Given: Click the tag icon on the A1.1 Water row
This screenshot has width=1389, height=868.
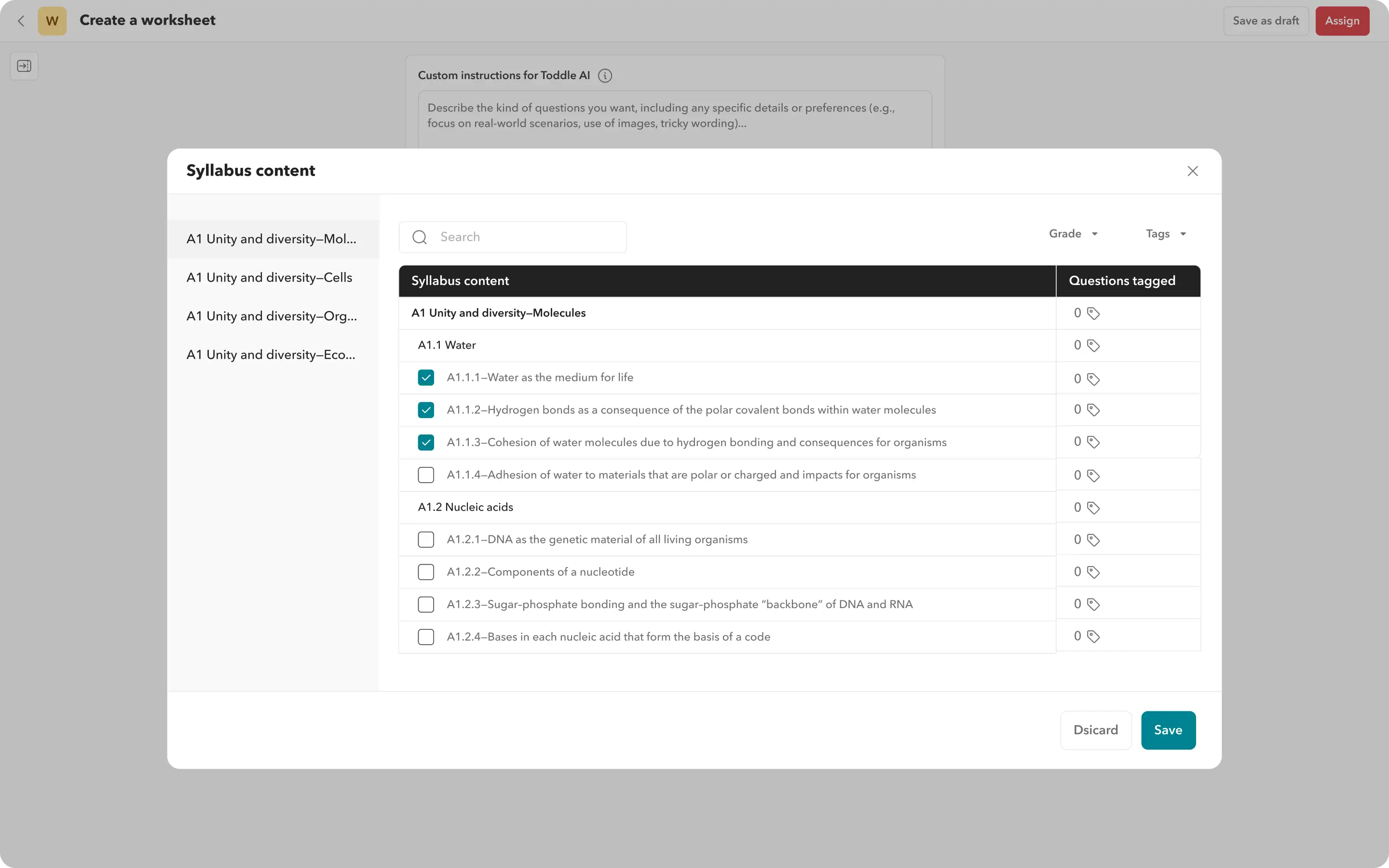Looking at the screenshot, I should pyautogui.click(x=1093, y=345).
